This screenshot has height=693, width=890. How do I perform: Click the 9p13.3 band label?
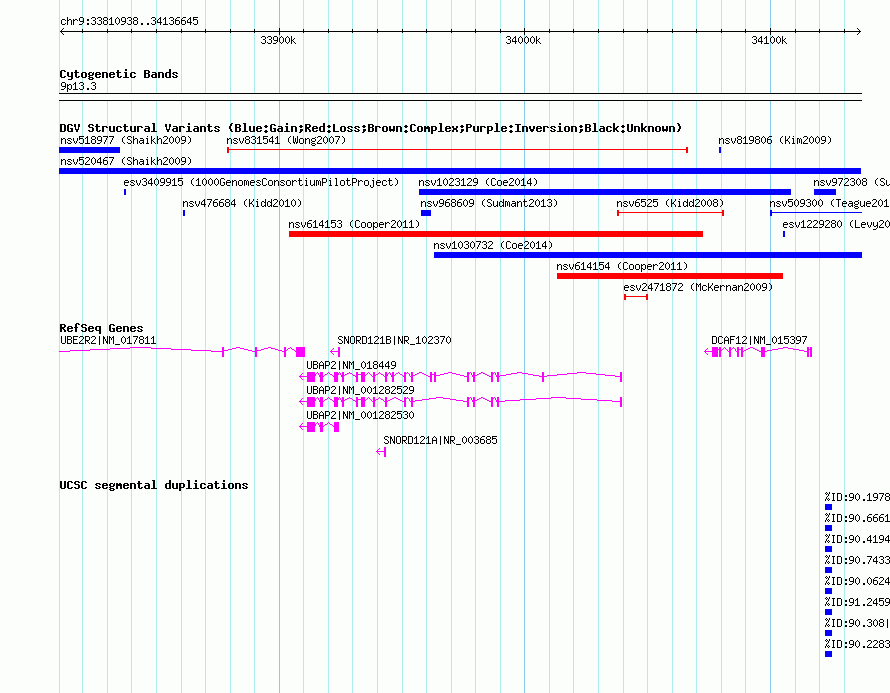[78, 86]
